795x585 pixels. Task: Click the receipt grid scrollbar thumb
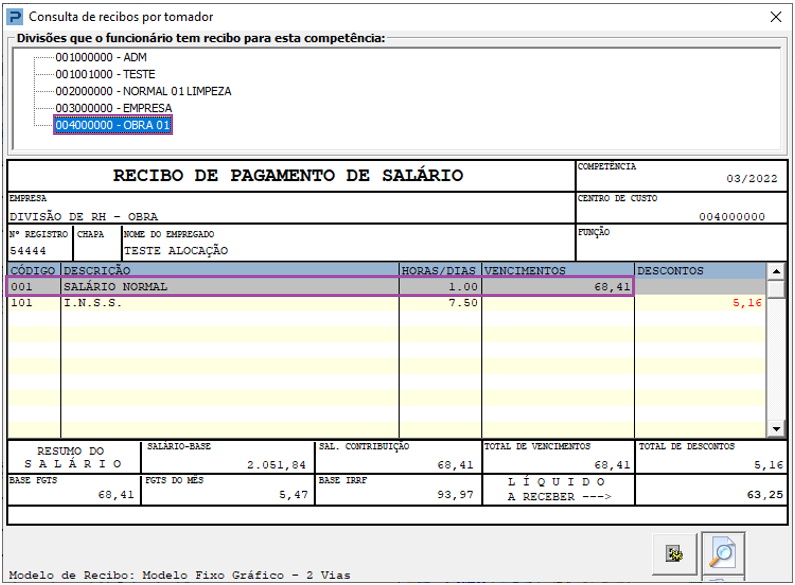776,289
